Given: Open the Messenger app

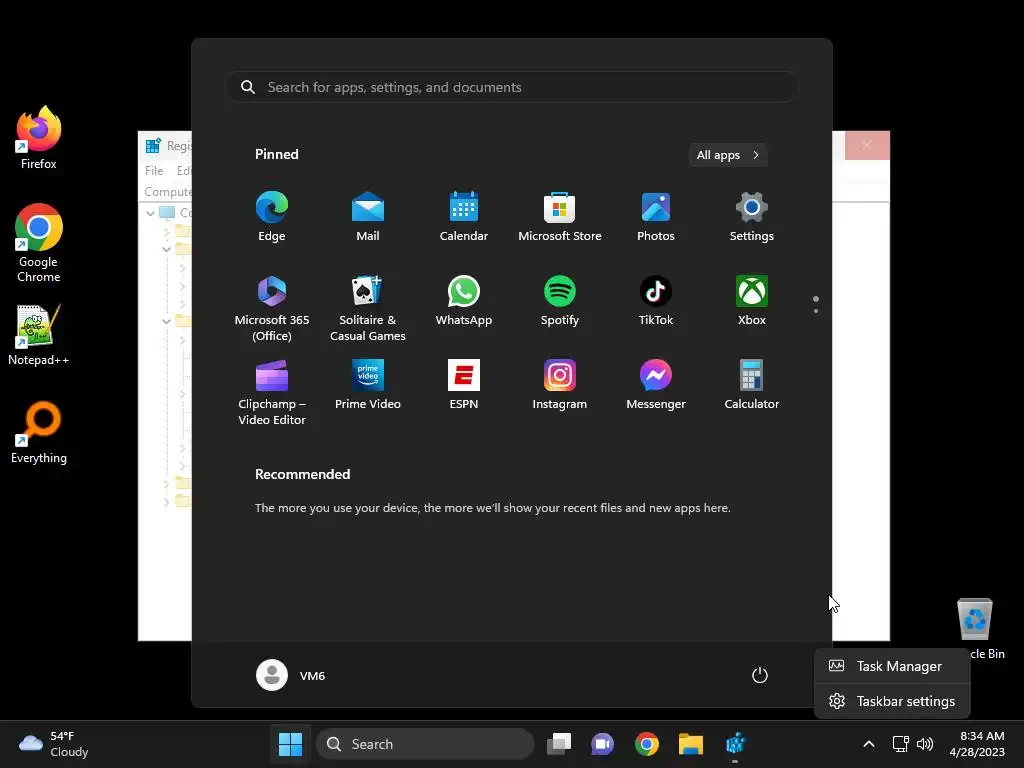Looking at the screenshot, I should [656, 384].
